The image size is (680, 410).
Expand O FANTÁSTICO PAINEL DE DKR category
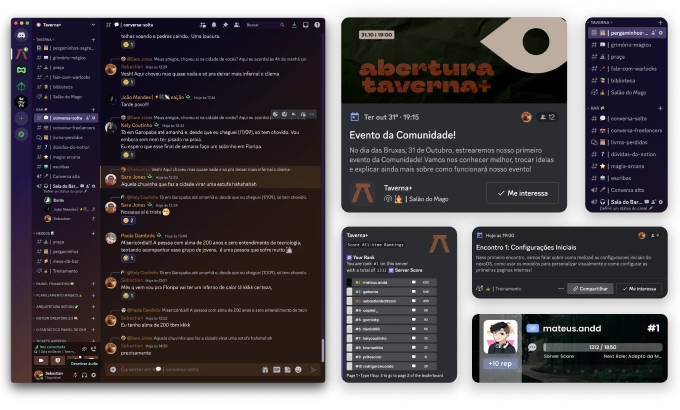click(60, 330)
